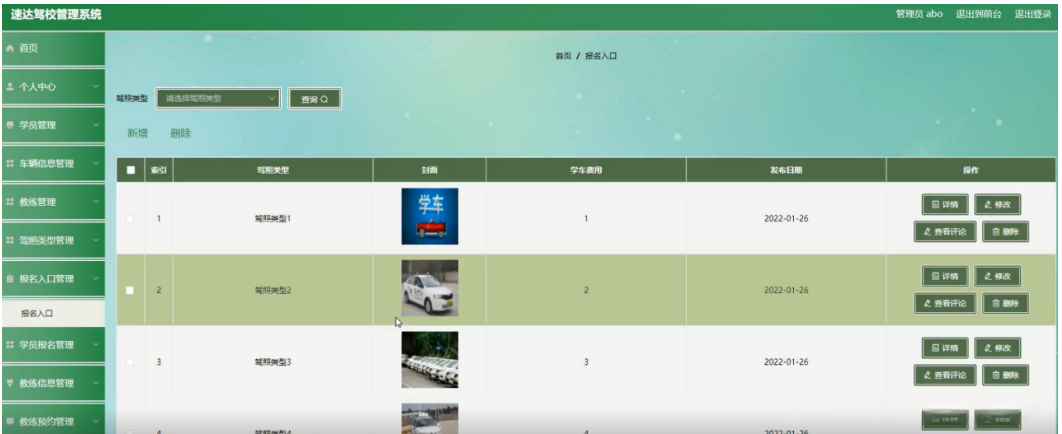Open the 首页 sidebar home item
This screenshot has height=434, width=1062.
(x=53, y=49)
